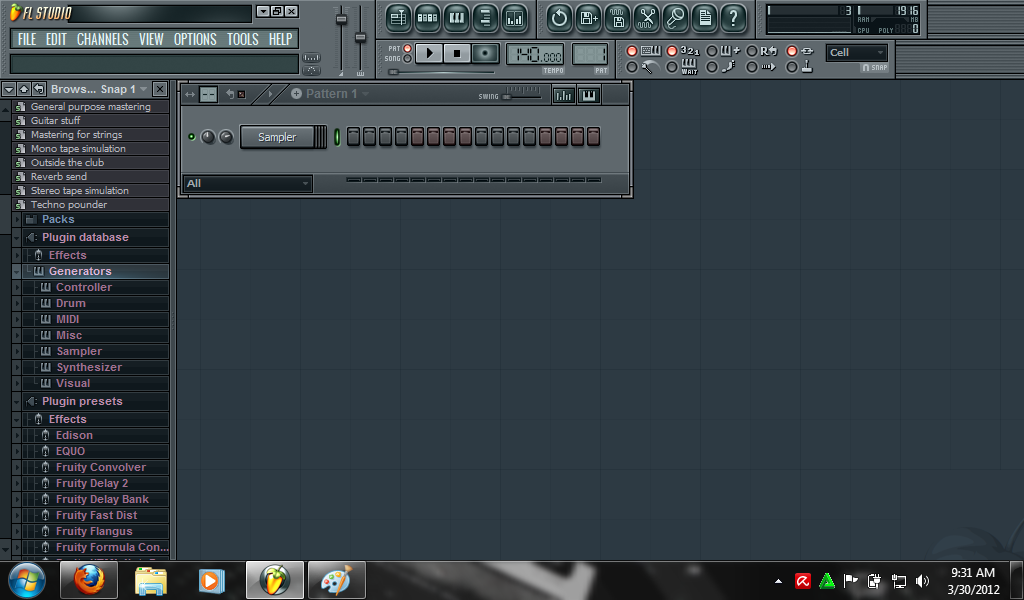
Task: Open the OPTIONS menu
Action: pos(195,39)
